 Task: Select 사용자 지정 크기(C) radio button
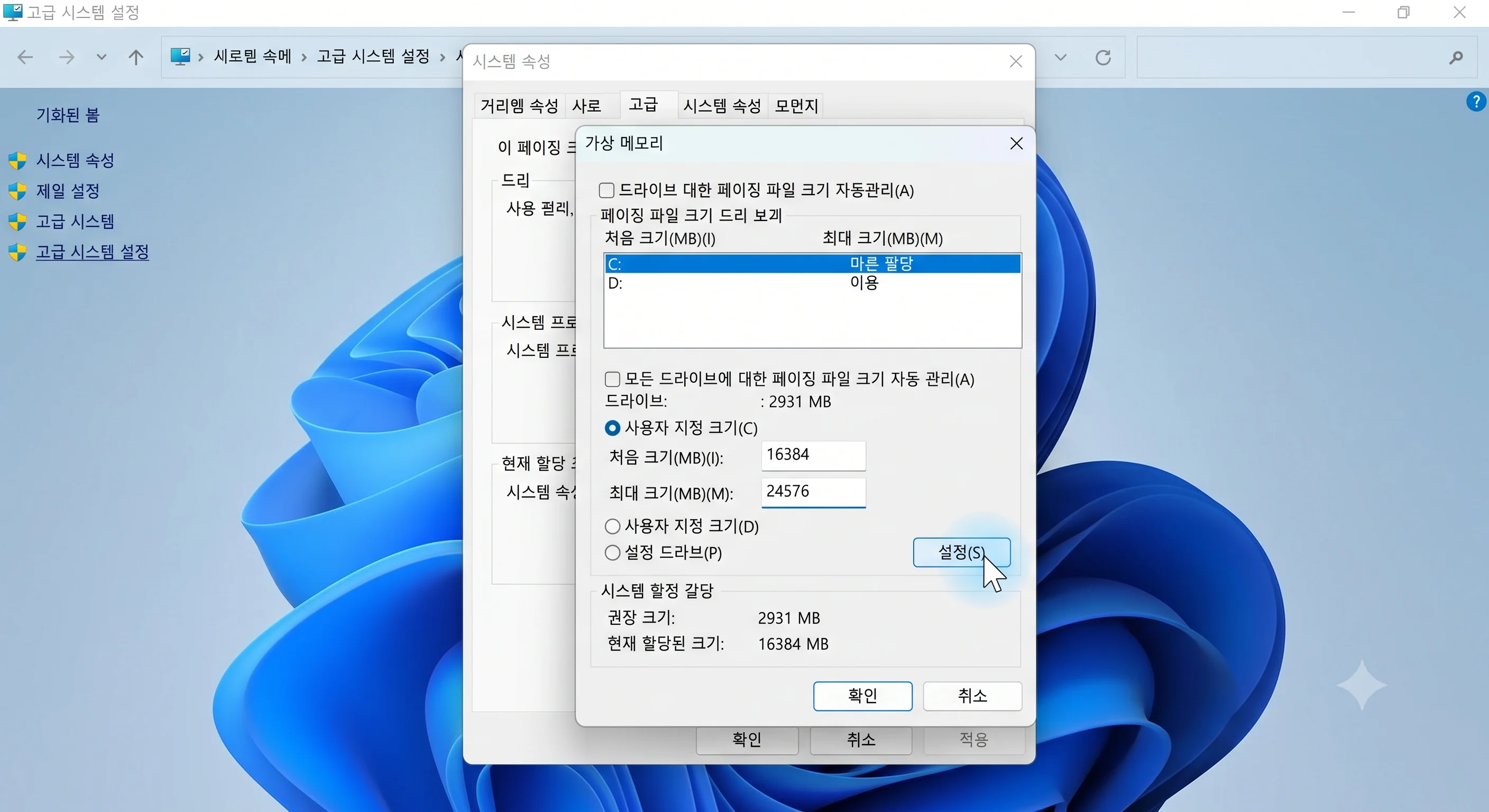click(x=612, y=428)
